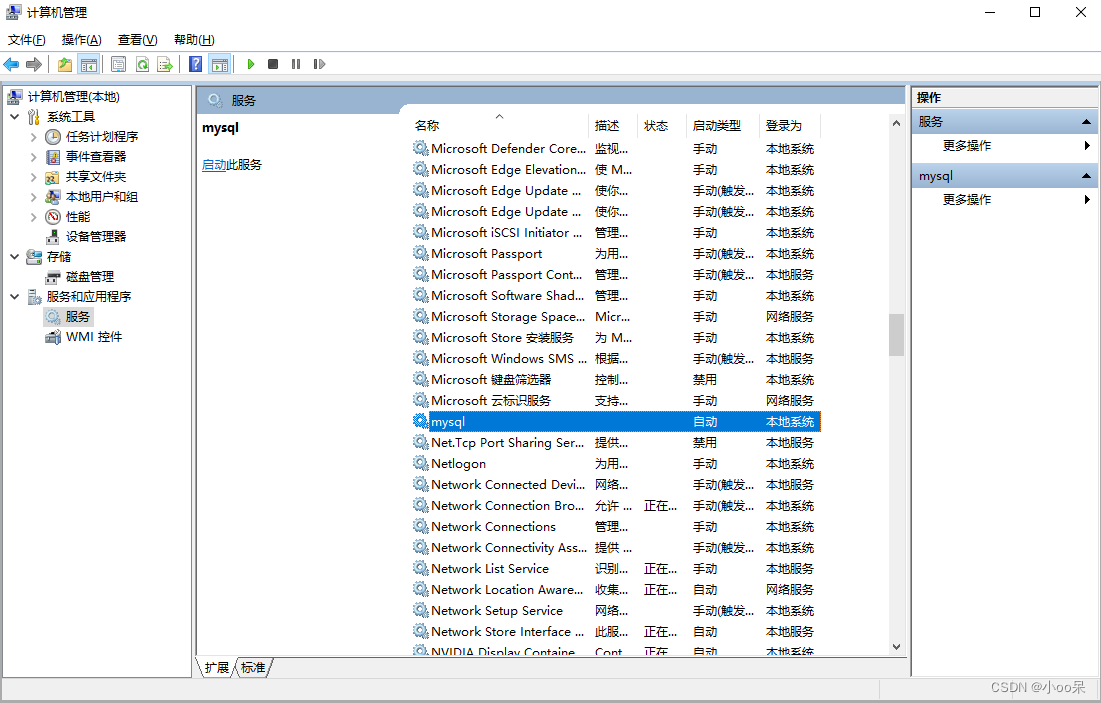Start the service with green play icon
Screen dimensions: 1101x703
[251, 65]
